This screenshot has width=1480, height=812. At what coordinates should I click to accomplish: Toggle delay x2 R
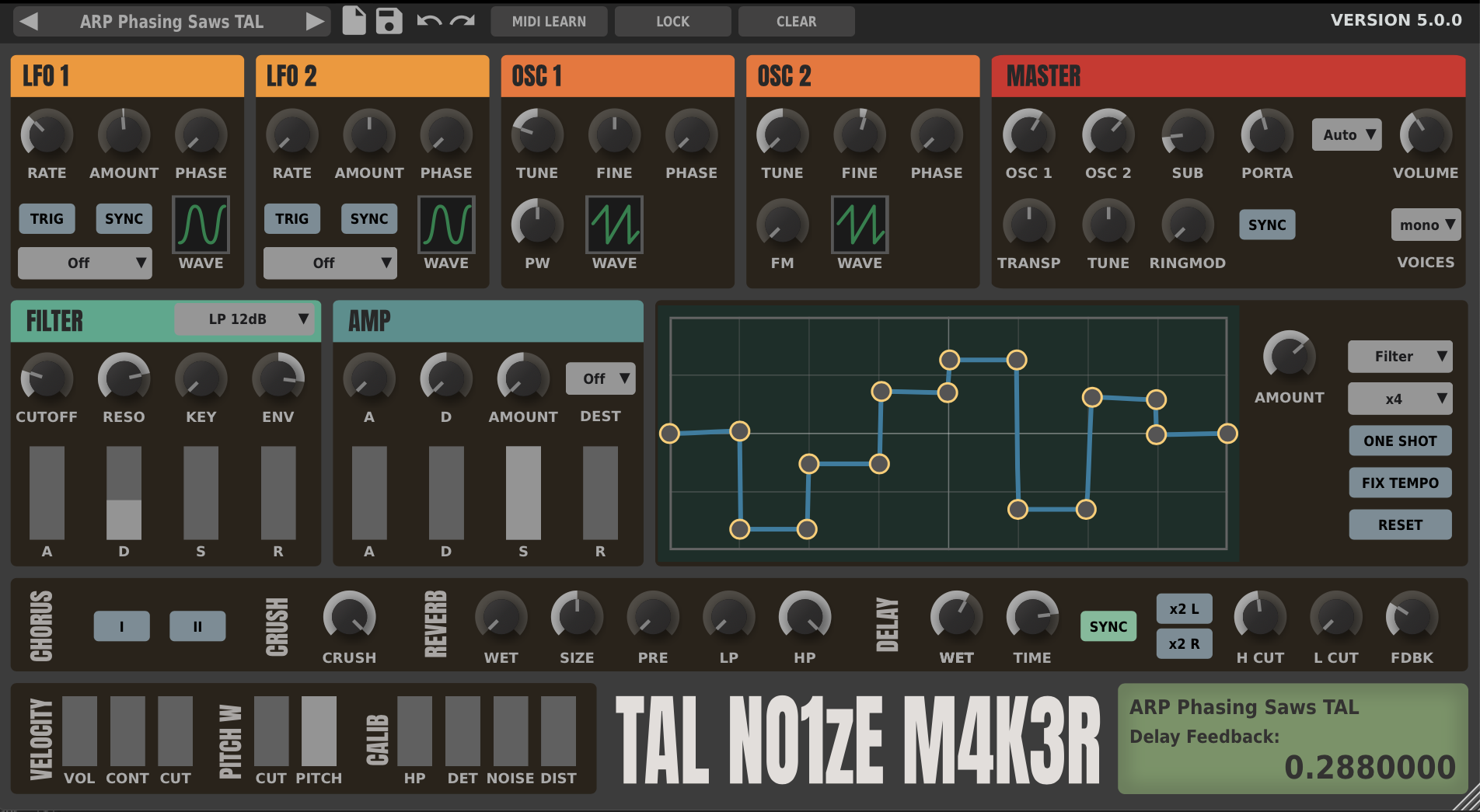click(x=1184, y=644)
